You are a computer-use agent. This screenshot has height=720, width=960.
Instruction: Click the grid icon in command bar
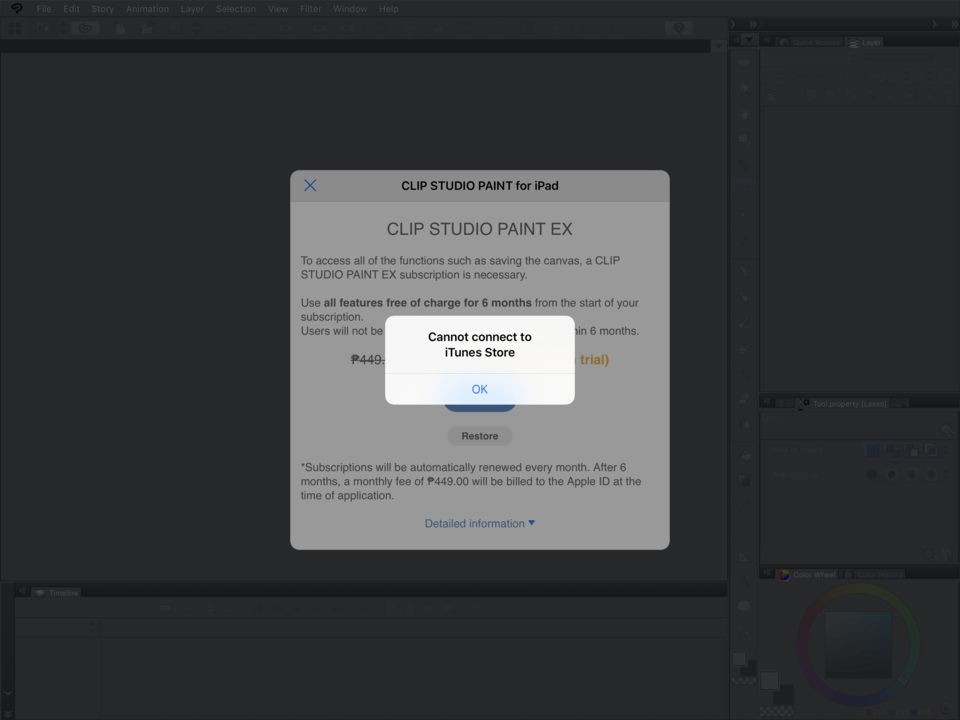(14, 28)
